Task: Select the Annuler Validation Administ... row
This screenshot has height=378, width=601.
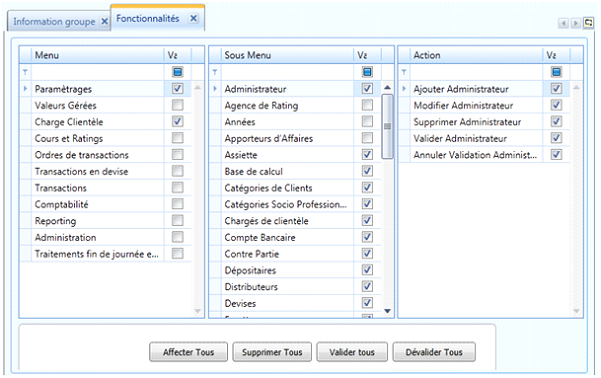Action: (484, 155)
